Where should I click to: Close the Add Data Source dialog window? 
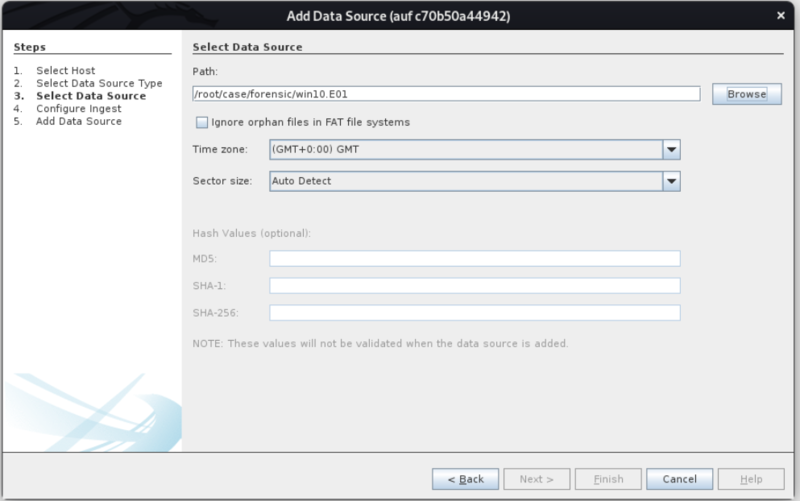point(779,15)
